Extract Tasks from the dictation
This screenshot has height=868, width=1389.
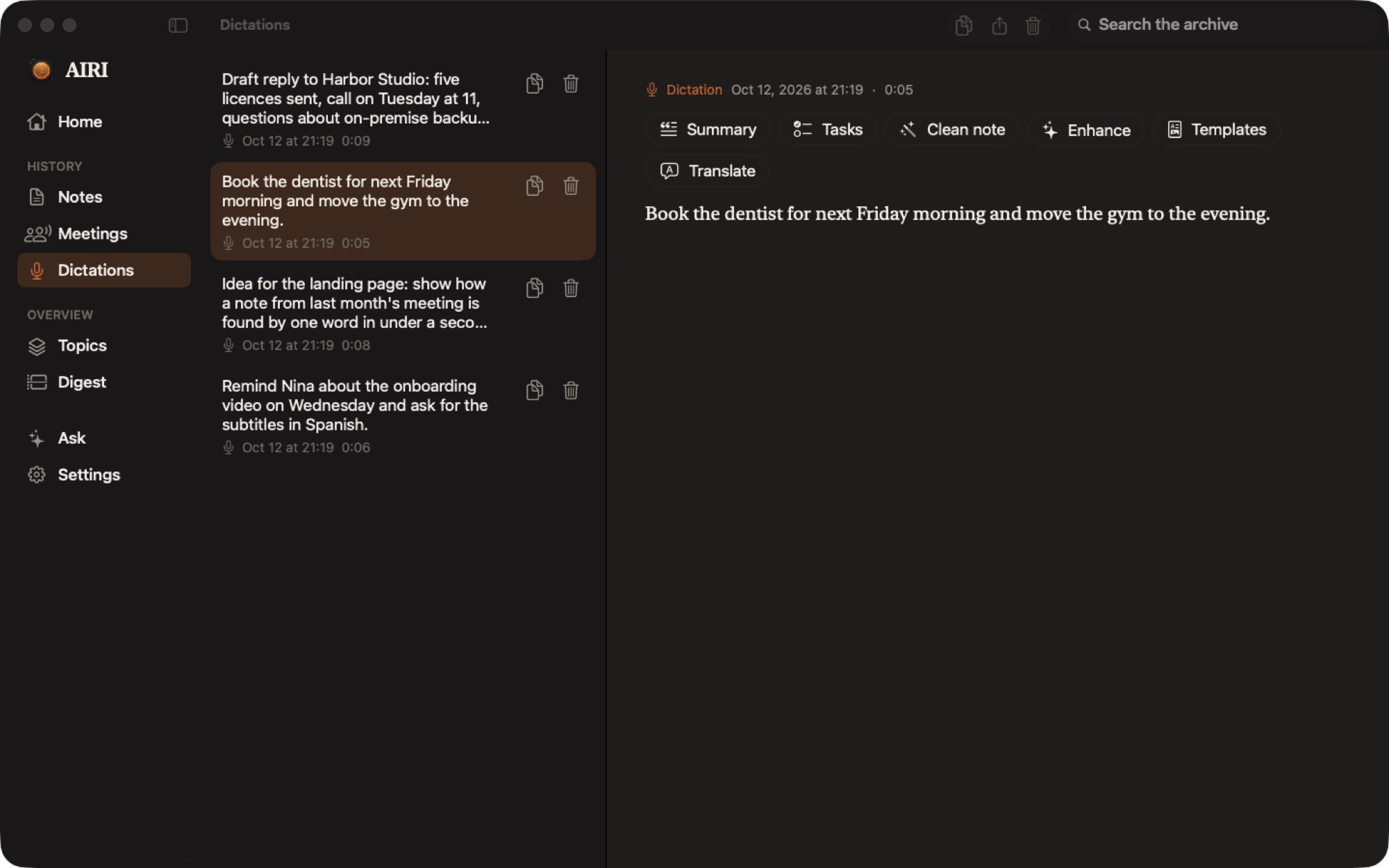pyautogui.click(x=828, y=130)
